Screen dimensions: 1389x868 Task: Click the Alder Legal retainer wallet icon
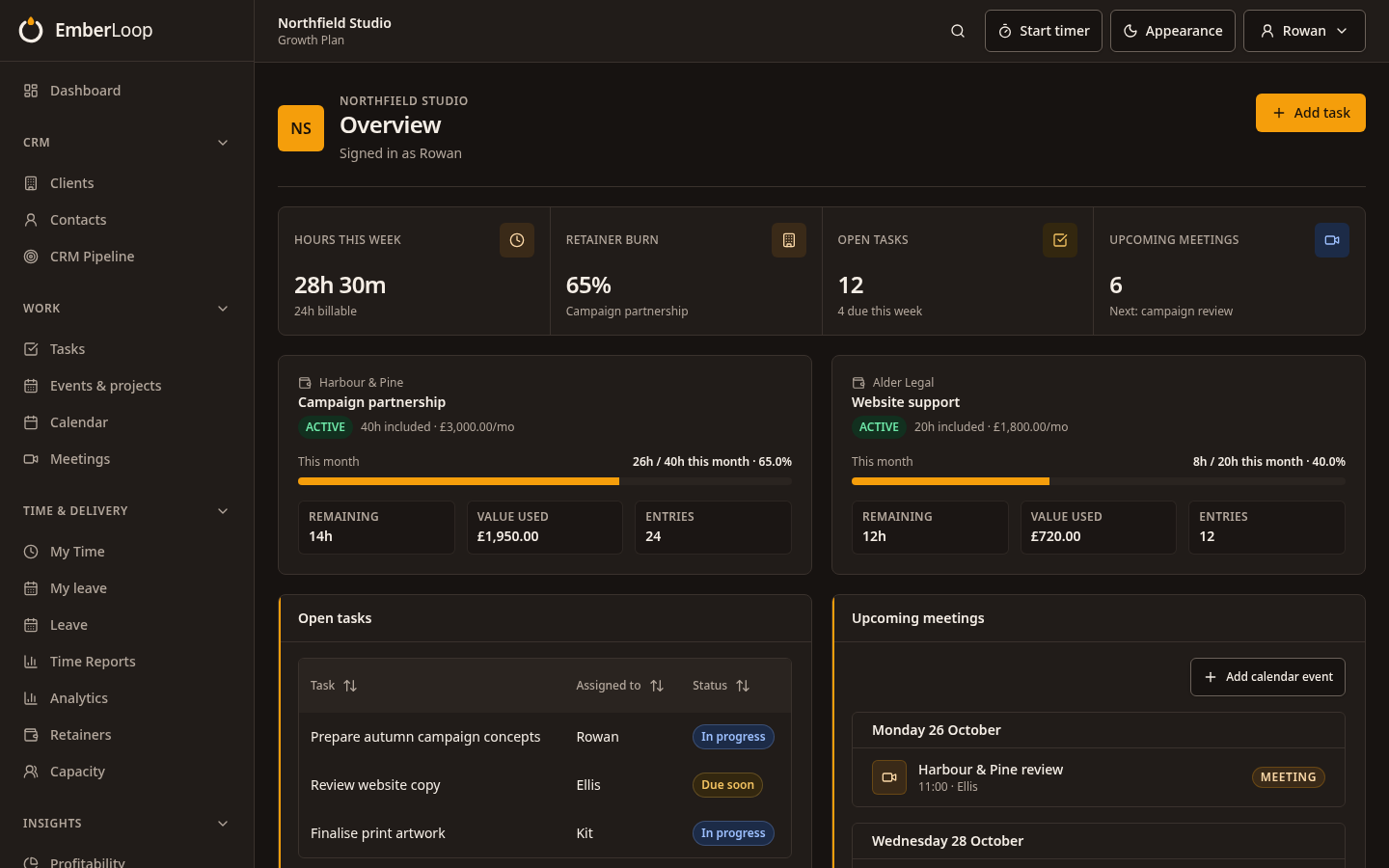858,383
